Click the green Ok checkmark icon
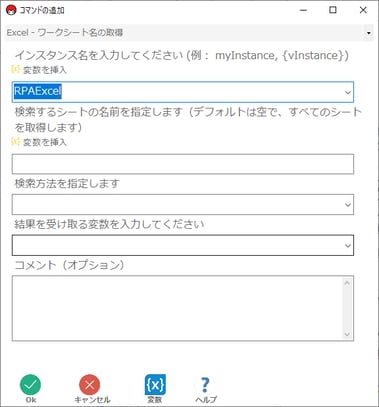The width and height of the screenshot is (379, 407). pyautogui.click(x=30, y=385)
